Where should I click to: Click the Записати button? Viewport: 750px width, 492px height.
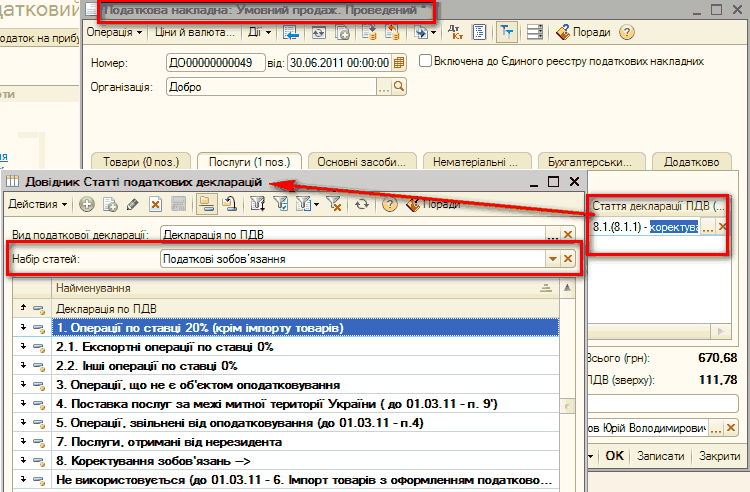661,456
